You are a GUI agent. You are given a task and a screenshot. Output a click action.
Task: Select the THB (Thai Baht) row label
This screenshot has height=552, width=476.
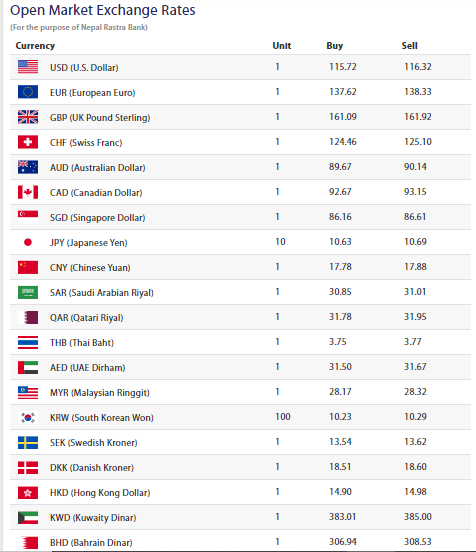point(82,343)
